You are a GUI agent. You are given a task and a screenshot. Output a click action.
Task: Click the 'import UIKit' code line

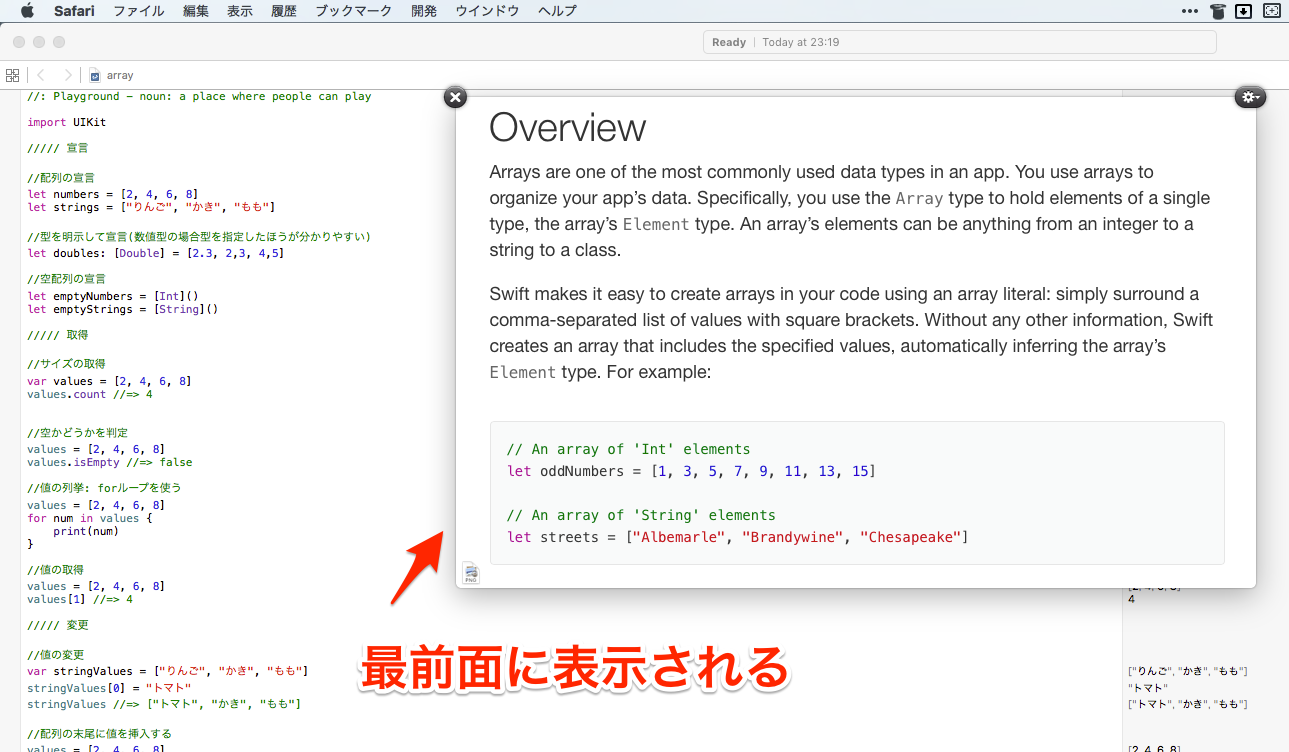[x=66, y=122]
